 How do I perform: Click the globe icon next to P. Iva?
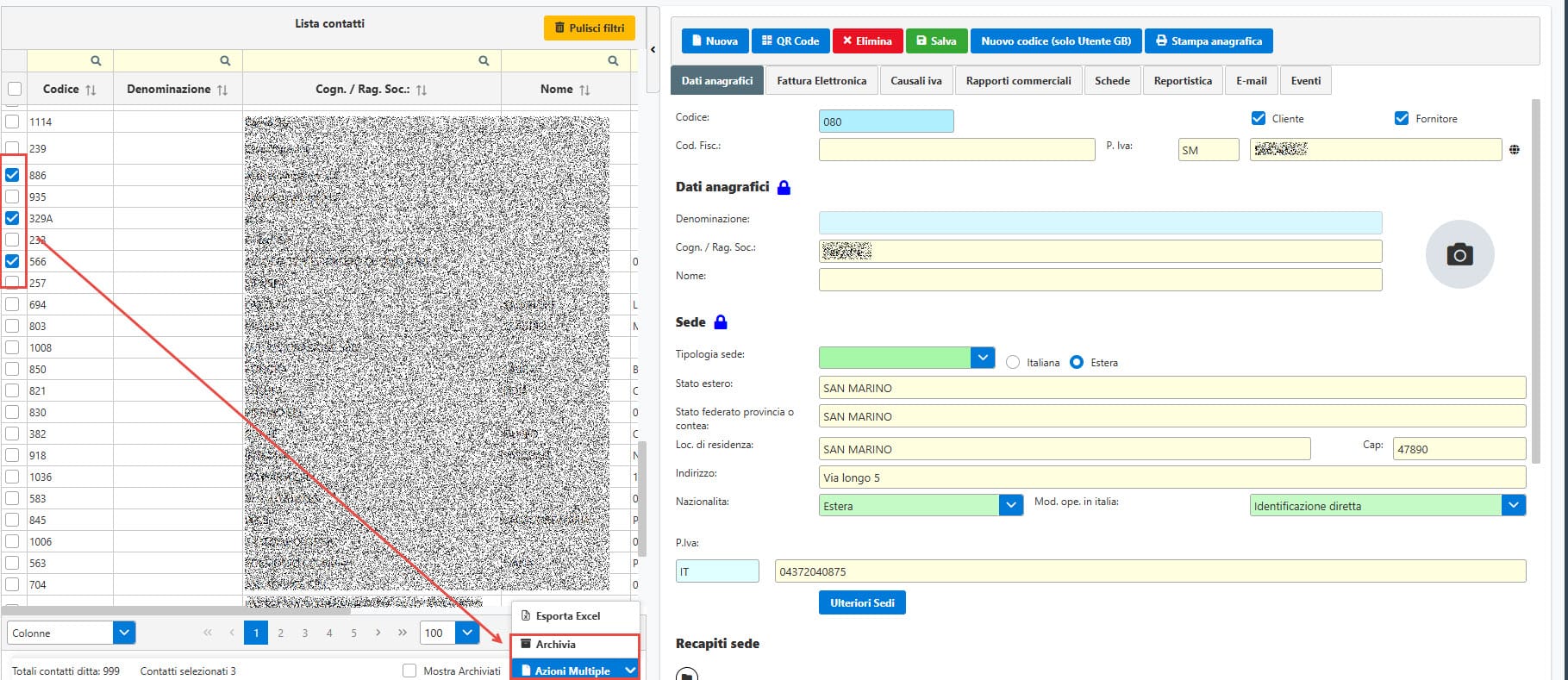click(x=1515, y=150)
